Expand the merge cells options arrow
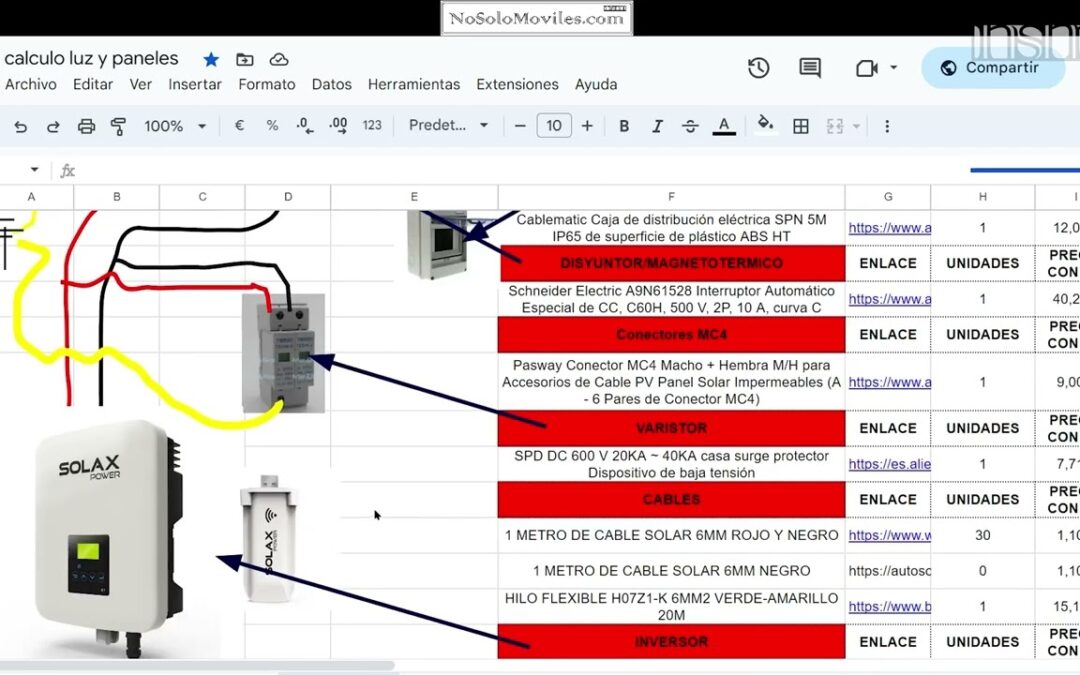1080x675 pixels. tap(856, 126)
